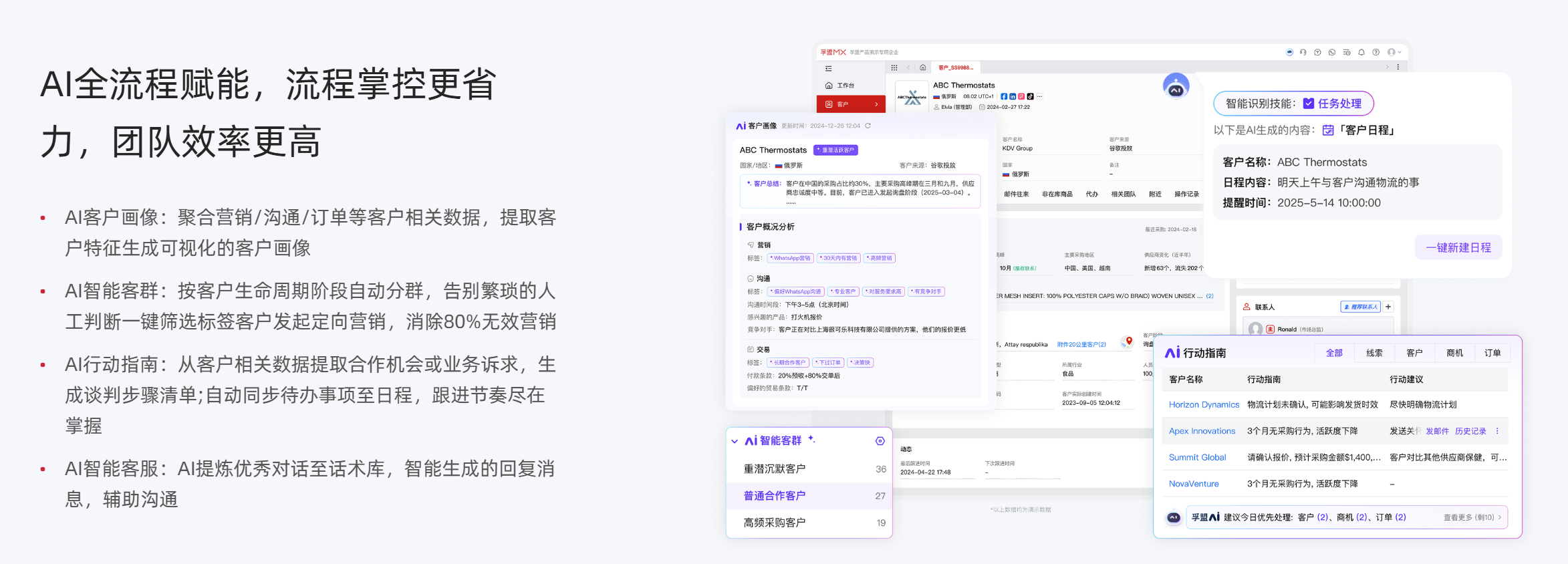Screen dimensions: 1568x564
Task: Open the 邮件往来 tab
Action: click(1017, 194)
